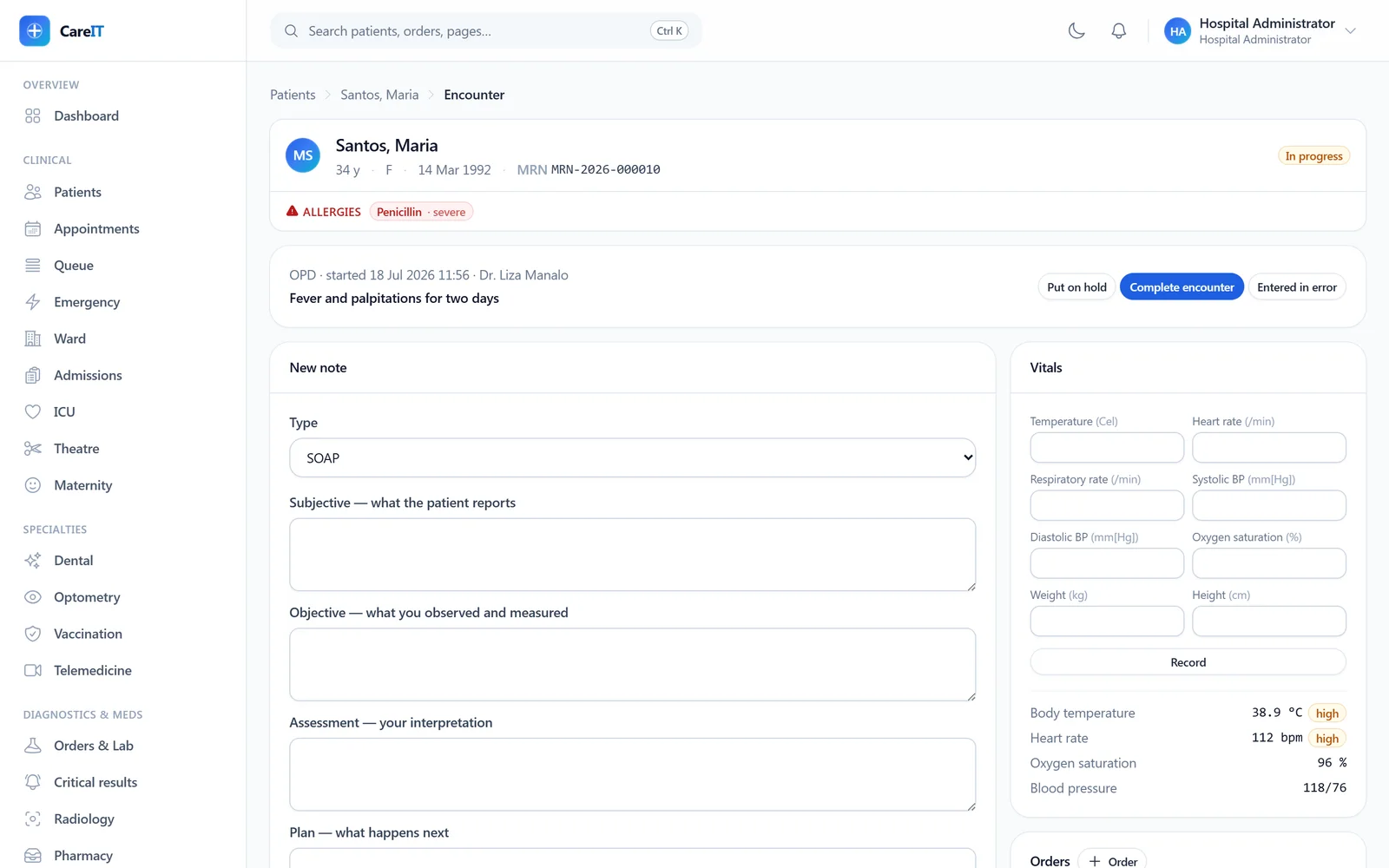Click the Patients people icon
This screenshot has height=868, width=1389.
click(33, 192)
